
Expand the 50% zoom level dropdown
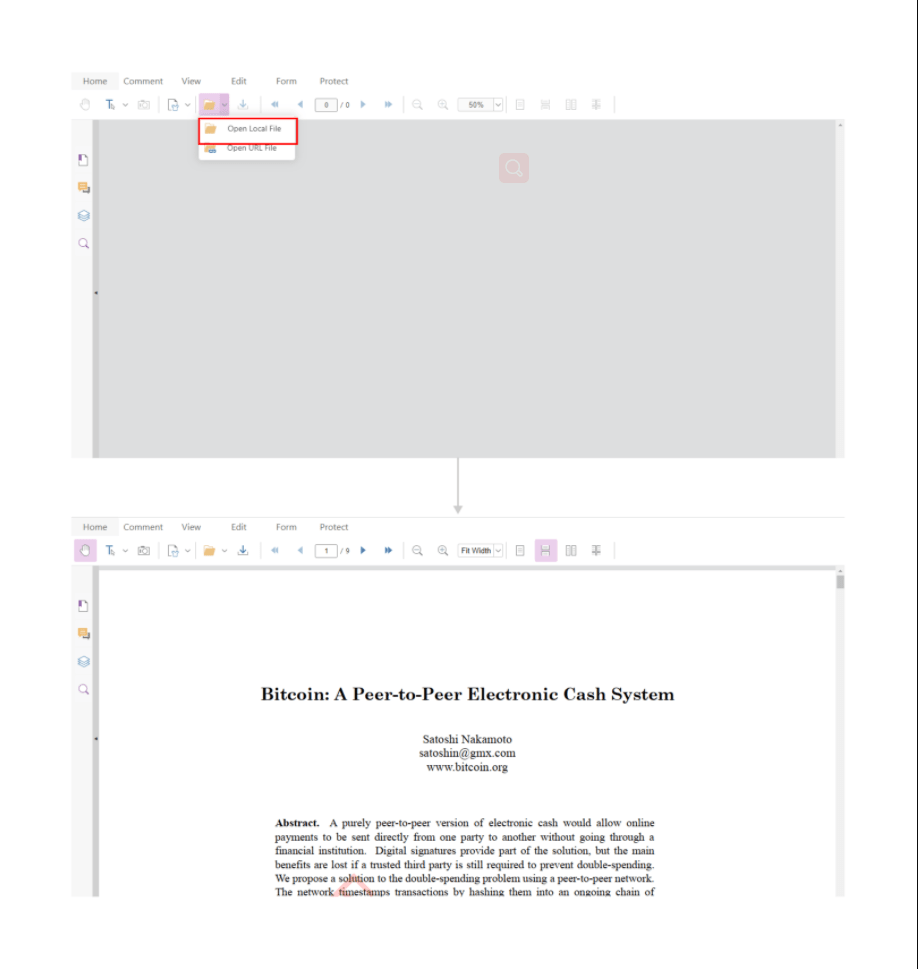click(498, 105)
